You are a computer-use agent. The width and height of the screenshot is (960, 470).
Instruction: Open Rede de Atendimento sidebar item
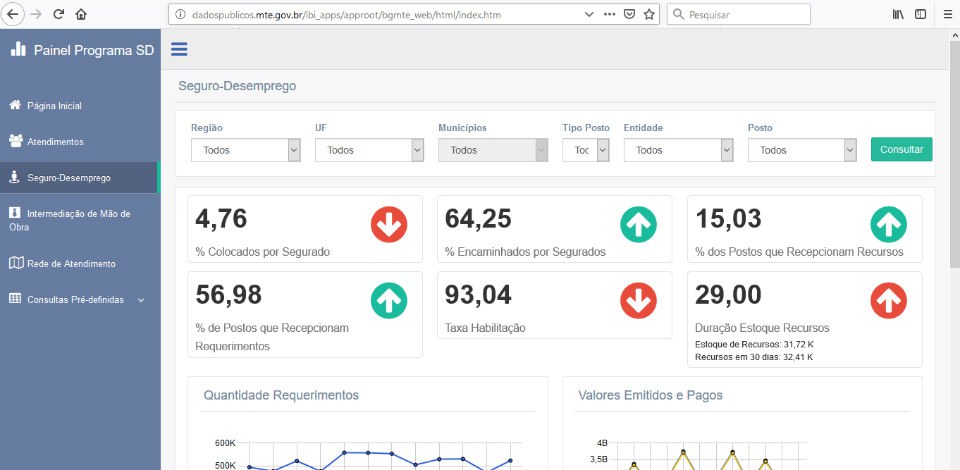click(x=70, y=264)
